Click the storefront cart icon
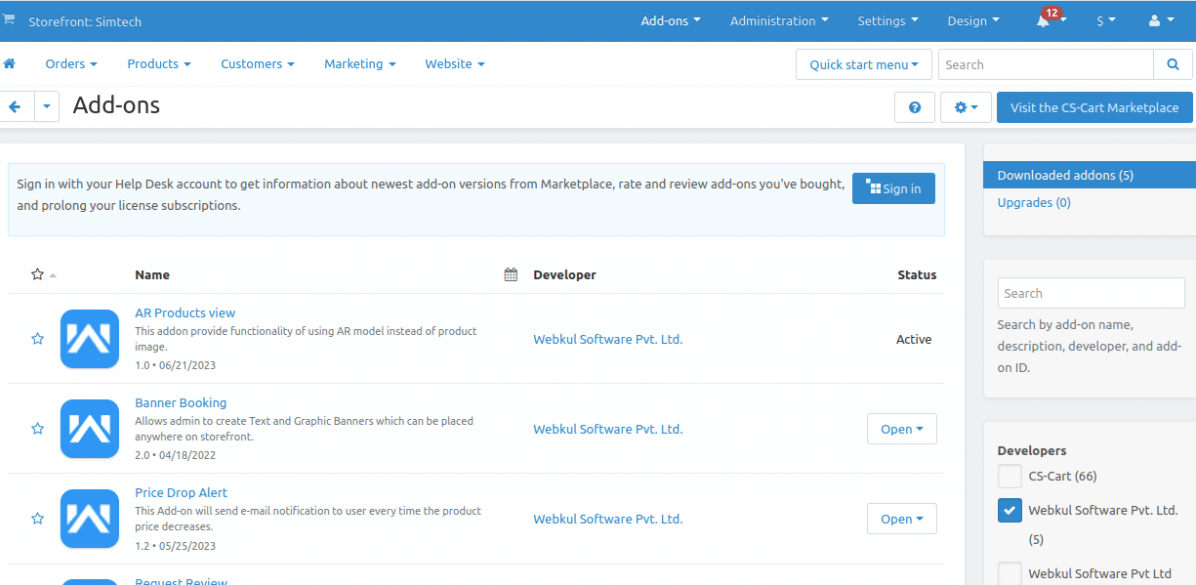Screen dimensions: 1196x585 tap(8, 20)
